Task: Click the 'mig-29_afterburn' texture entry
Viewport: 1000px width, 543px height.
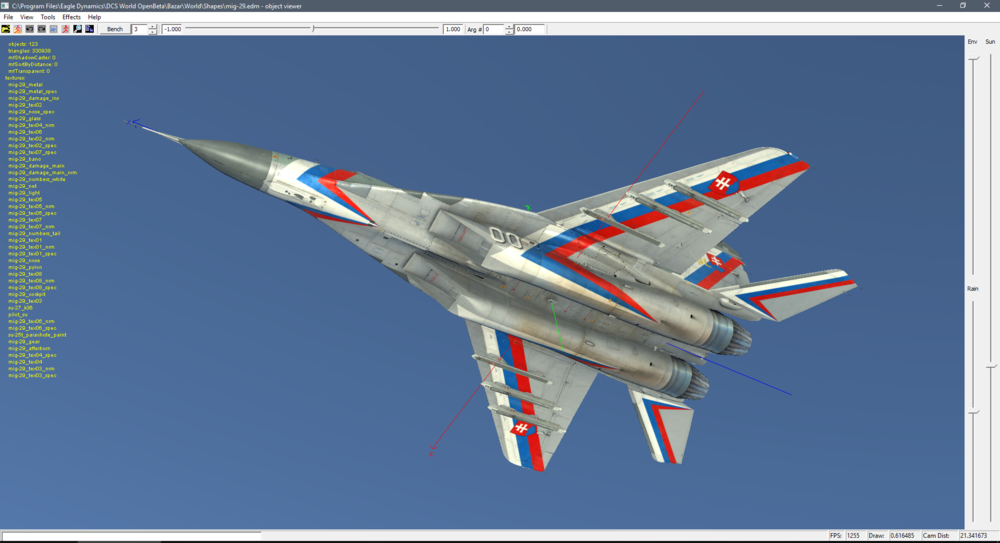Action: coord(29,348)
